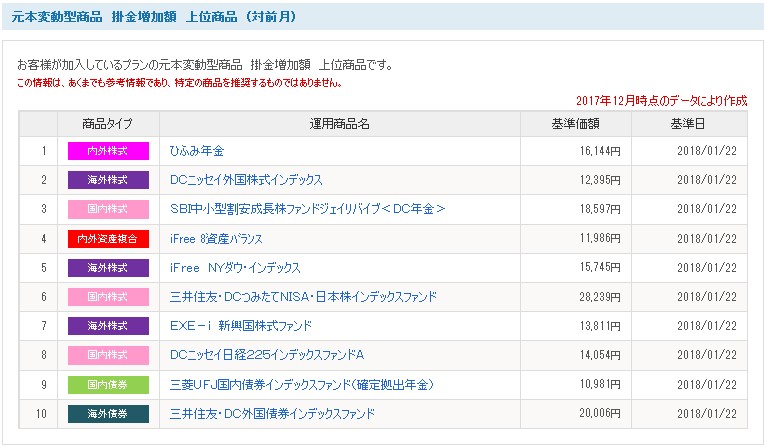The image size is (767, 448).
Task: Click the red disclaimer text この情報は
Action: tap(180, 83)
